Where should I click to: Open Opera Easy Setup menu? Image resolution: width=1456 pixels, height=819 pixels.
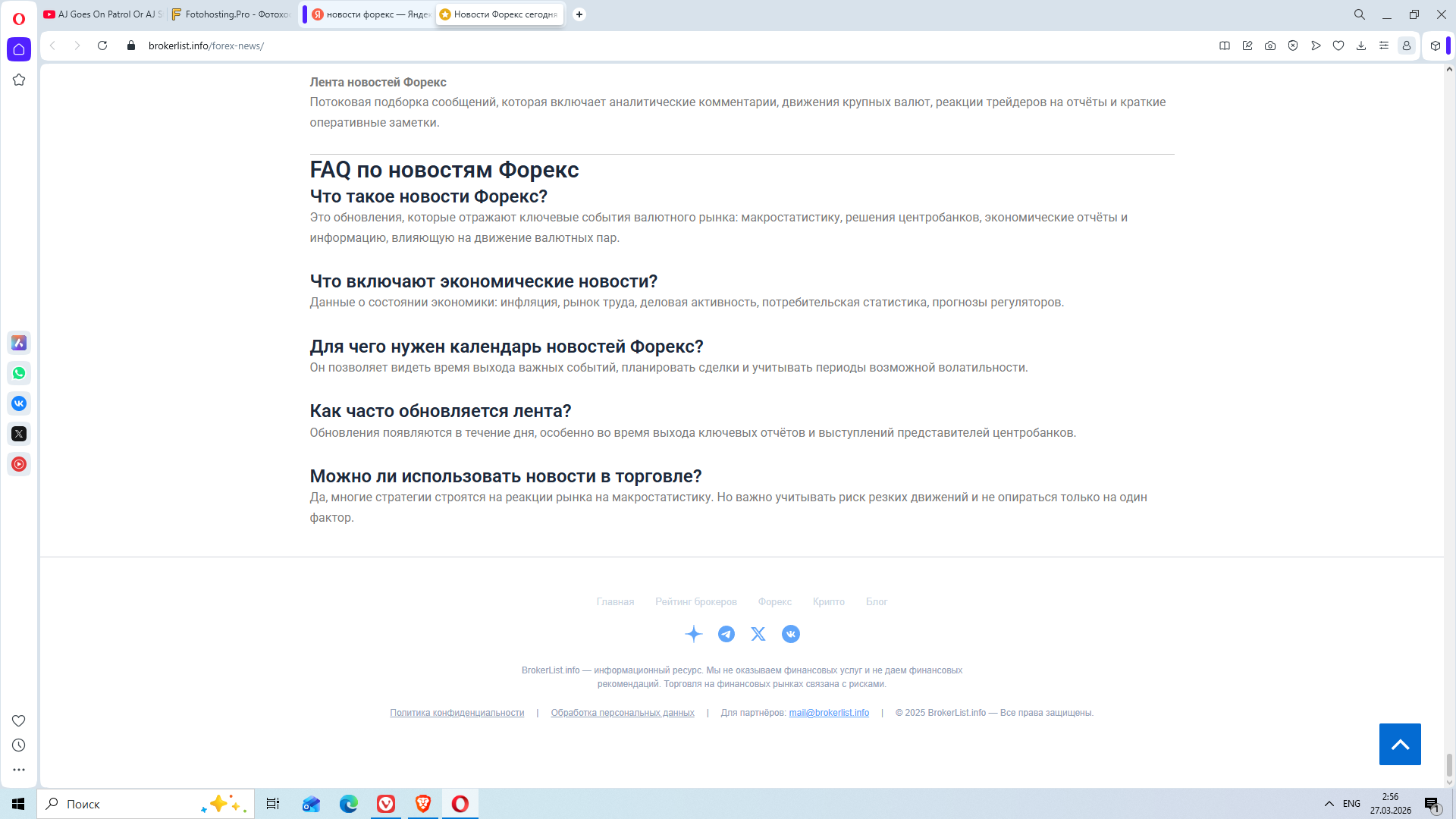pos(1384,45)
